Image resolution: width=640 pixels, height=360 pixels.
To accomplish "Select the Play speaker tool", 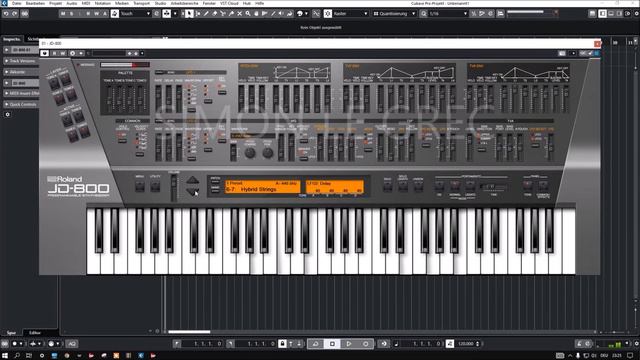I will tap(281, 13).
